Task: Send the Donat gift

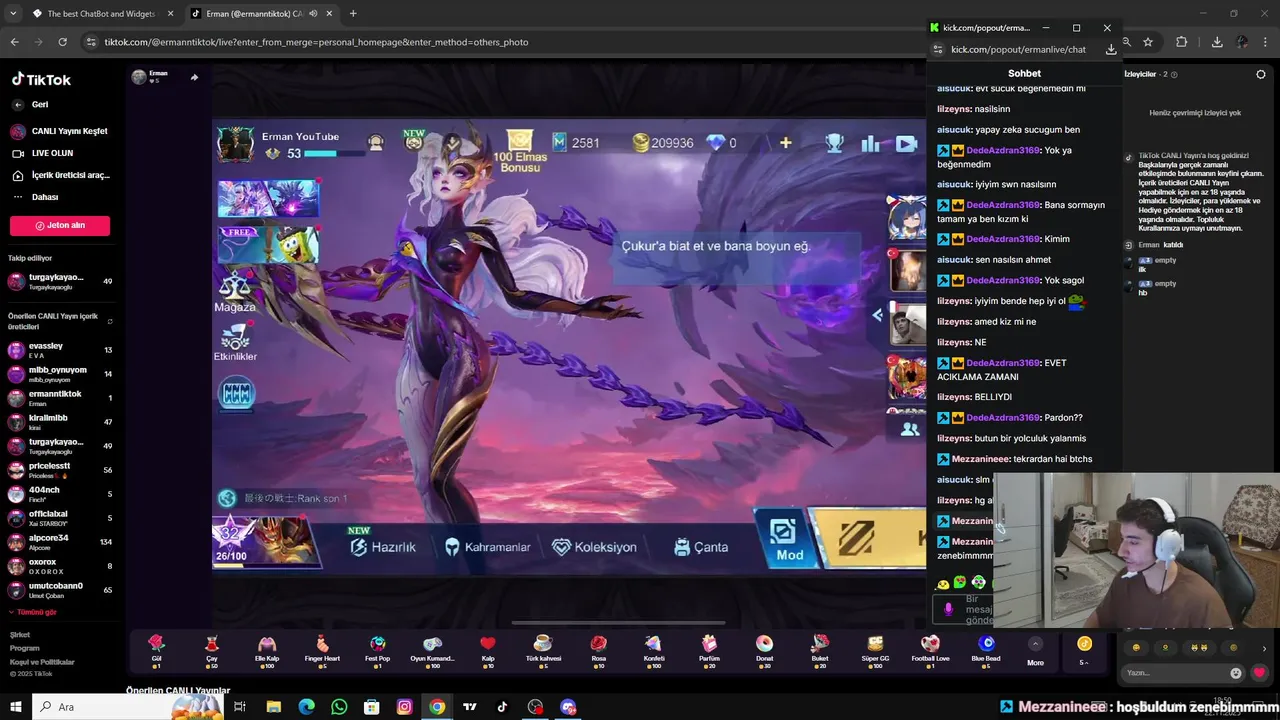Action: [x=764, y=649]
